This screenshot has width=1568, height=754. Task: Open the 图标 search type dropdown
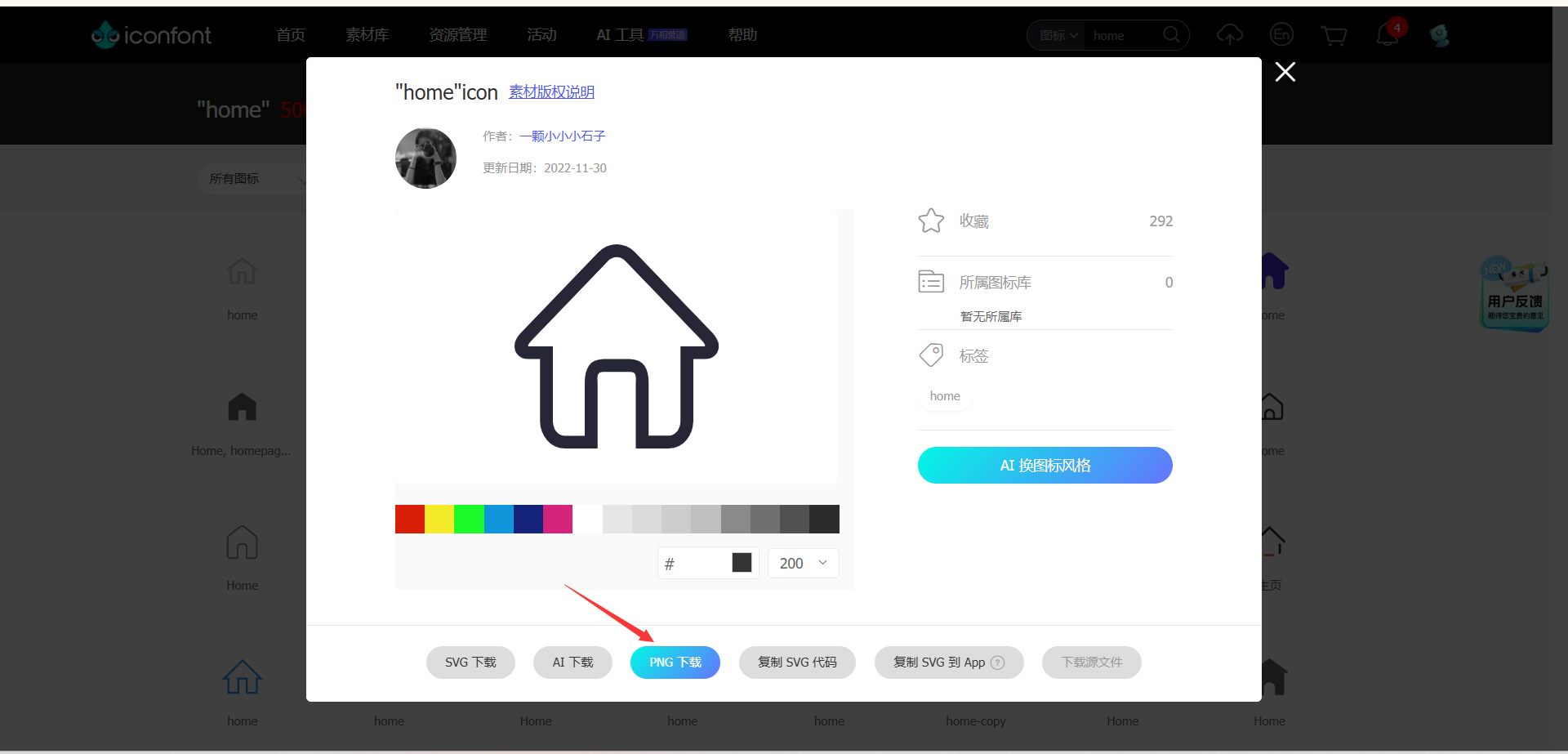pos(1058,35)
